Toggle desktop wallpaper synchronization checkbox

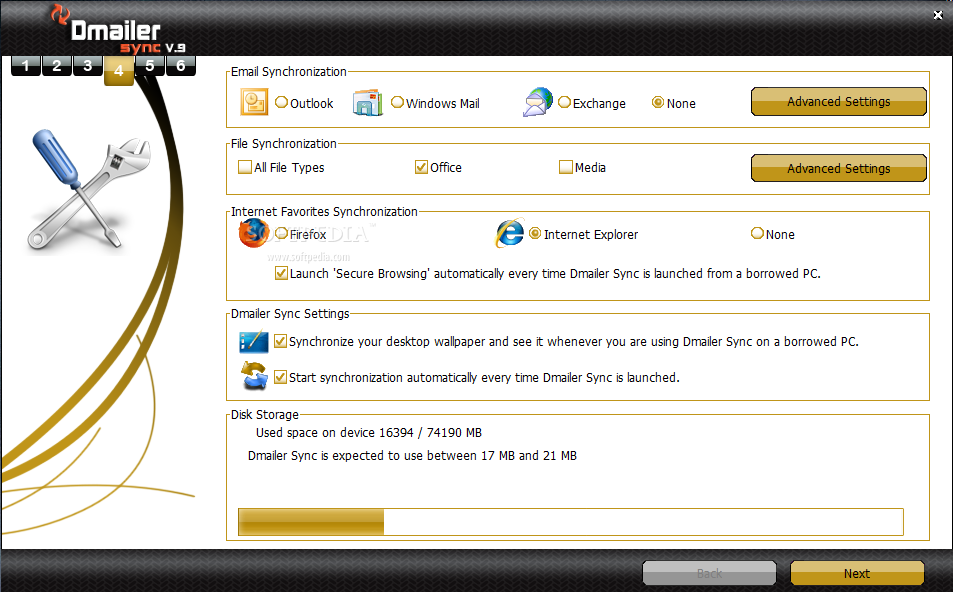point(280,341)
